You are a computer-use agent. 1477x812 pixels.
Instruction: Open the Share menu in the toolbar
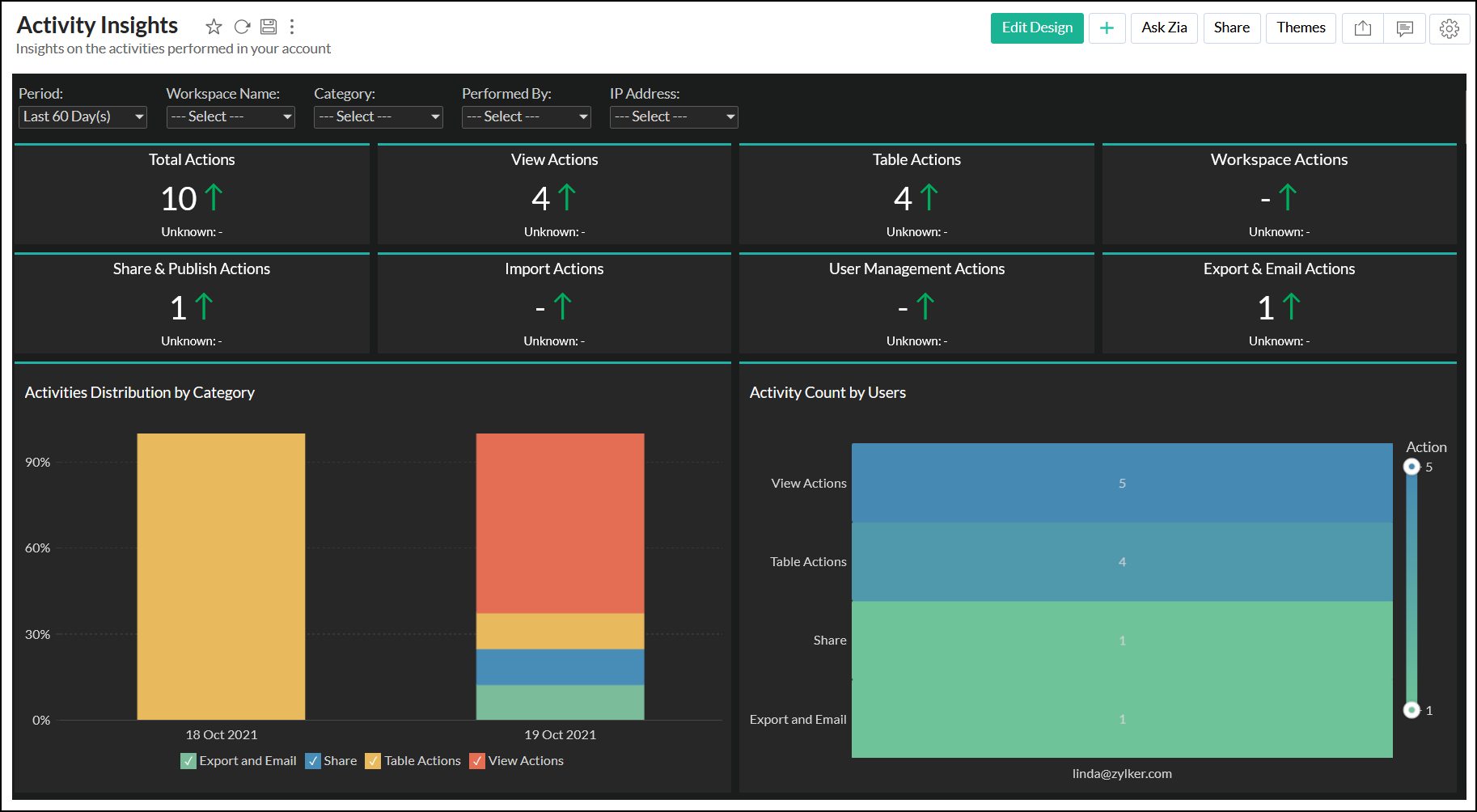[x=1231, y=28]
